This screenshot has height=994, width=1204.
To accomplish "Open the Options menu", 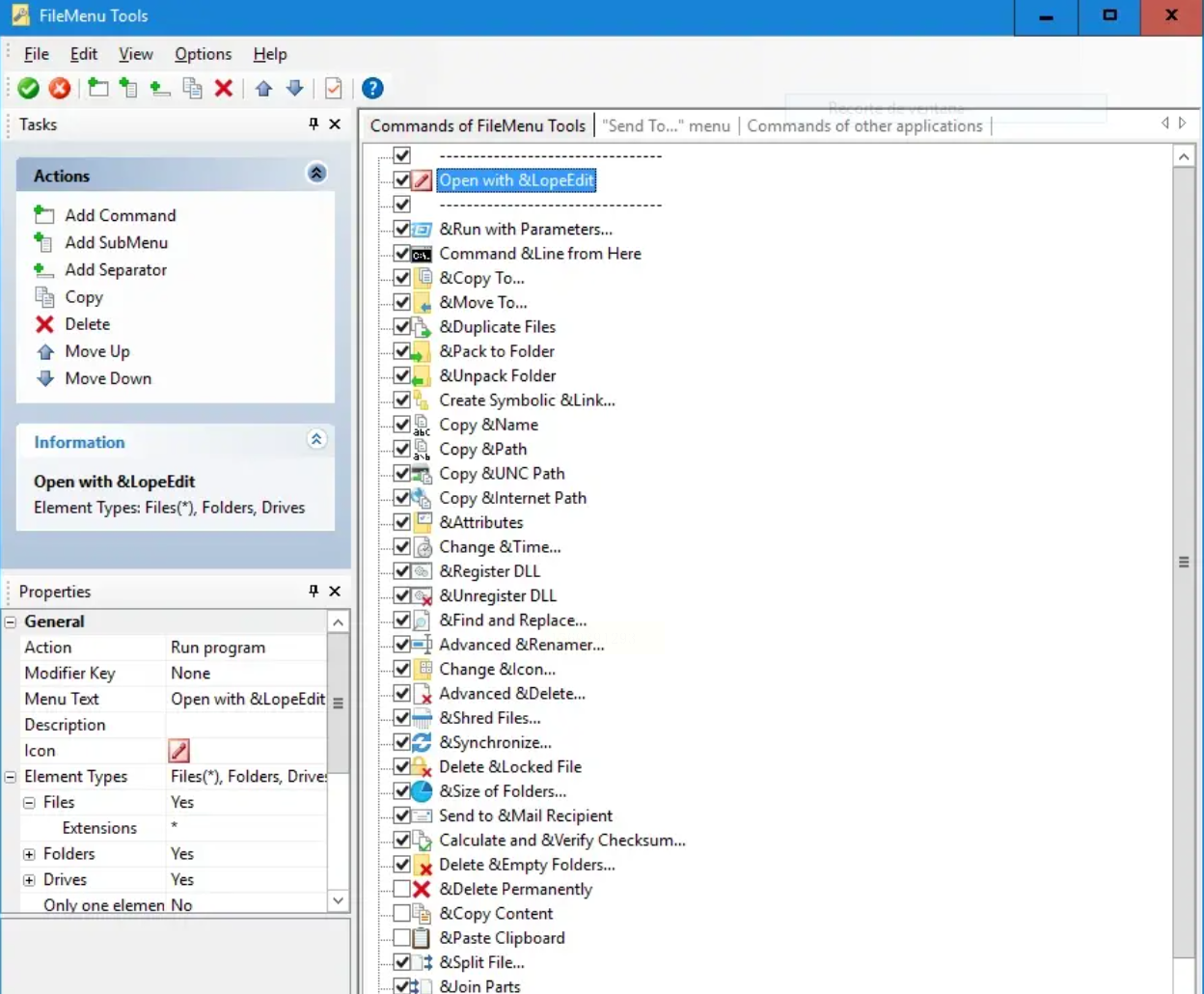I will [203, 54].
